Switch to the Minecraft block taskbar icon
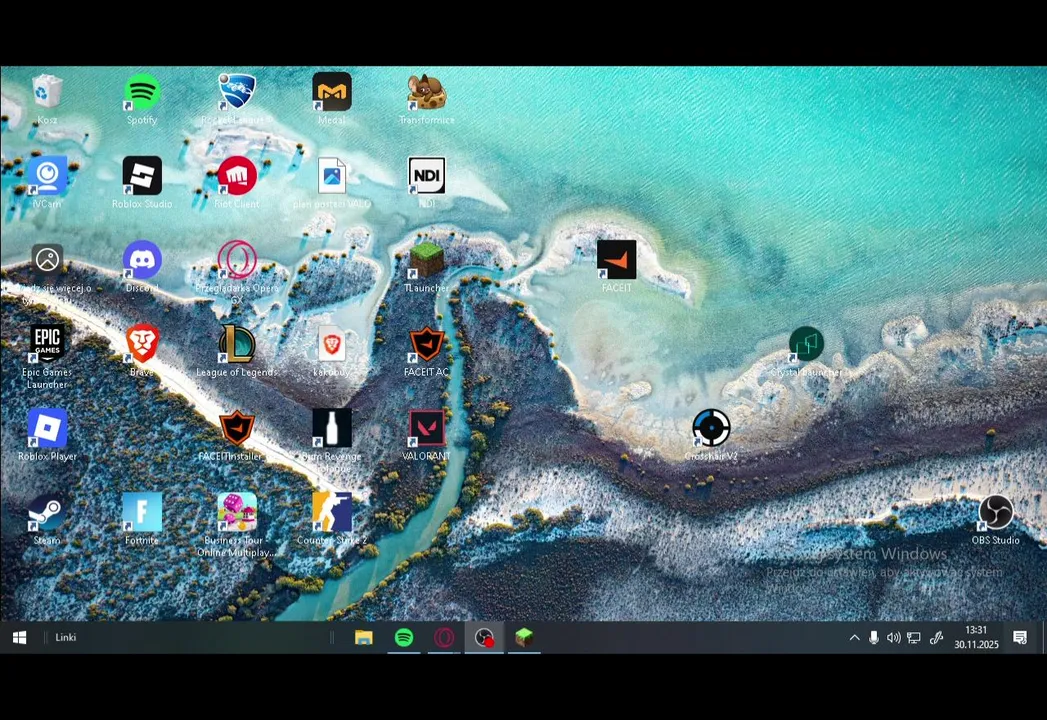 (x=524, y=638)
